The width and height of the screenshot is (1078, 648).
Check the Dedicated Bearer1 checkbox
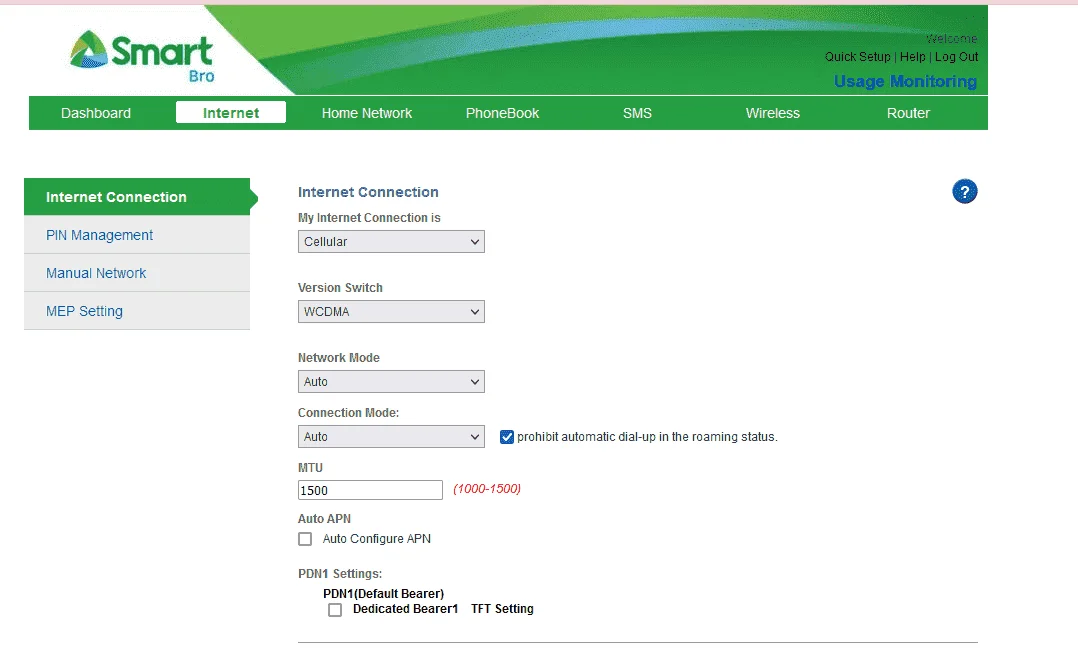click(335, 610)
